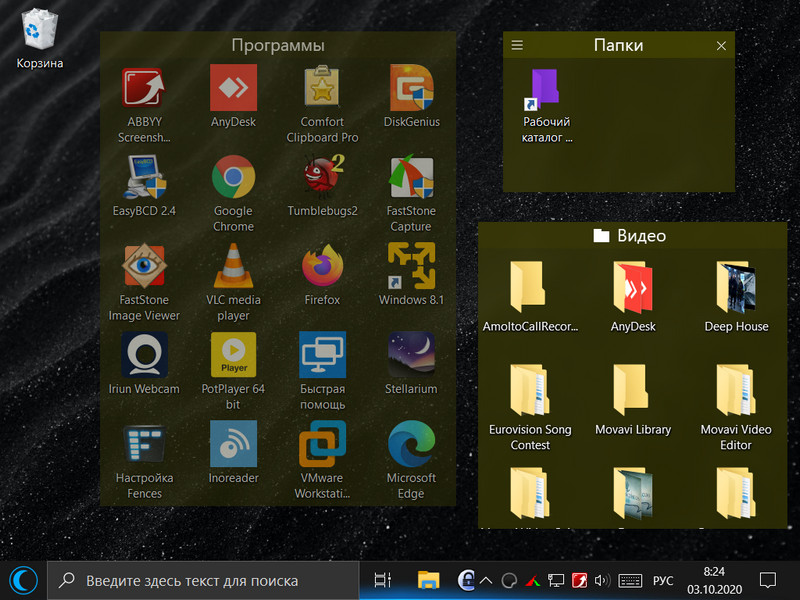This screenshot has width=800, height=600.
Task: Launch ABBYY Screenshot Reader
Action: (x=144, y=104)
